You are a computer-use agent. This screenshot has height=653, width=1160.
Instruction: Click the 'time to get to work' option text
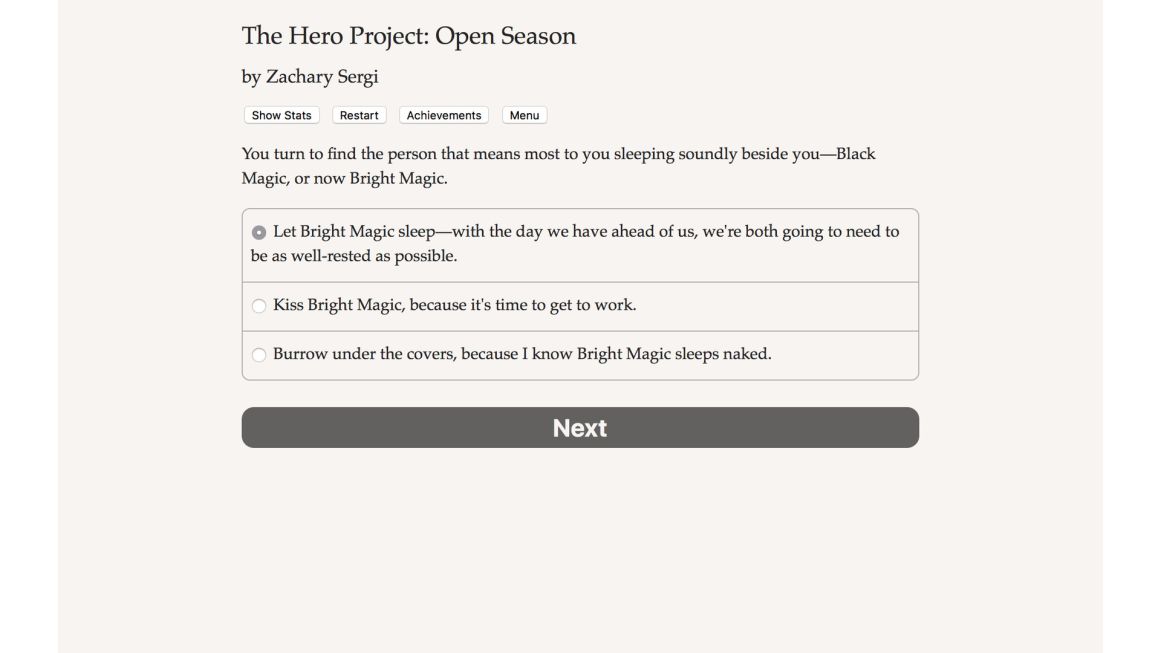pos(565,305)
